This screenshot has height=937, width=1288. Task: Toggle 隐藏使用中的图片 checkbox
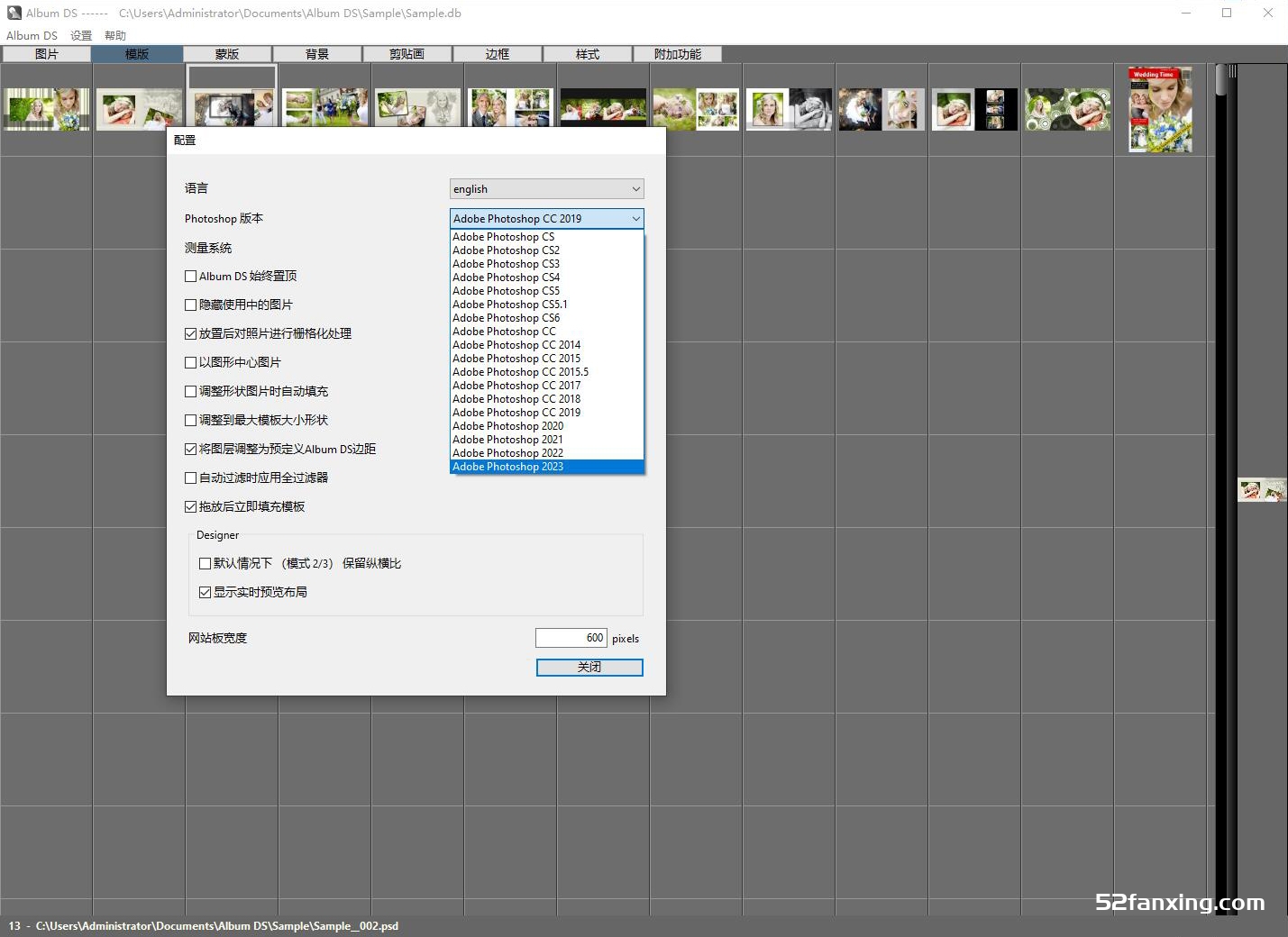click(190, 305)
